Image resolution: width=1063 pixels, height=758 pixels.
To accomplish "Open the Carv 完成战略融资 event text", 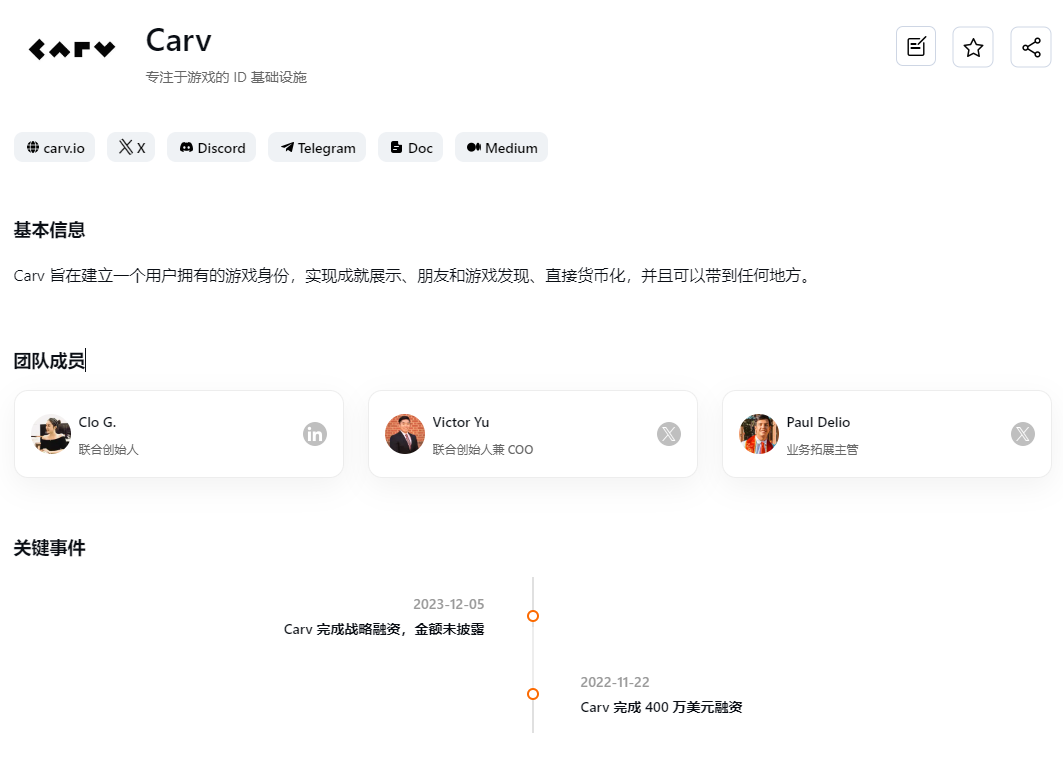I will tap(384, 629).
